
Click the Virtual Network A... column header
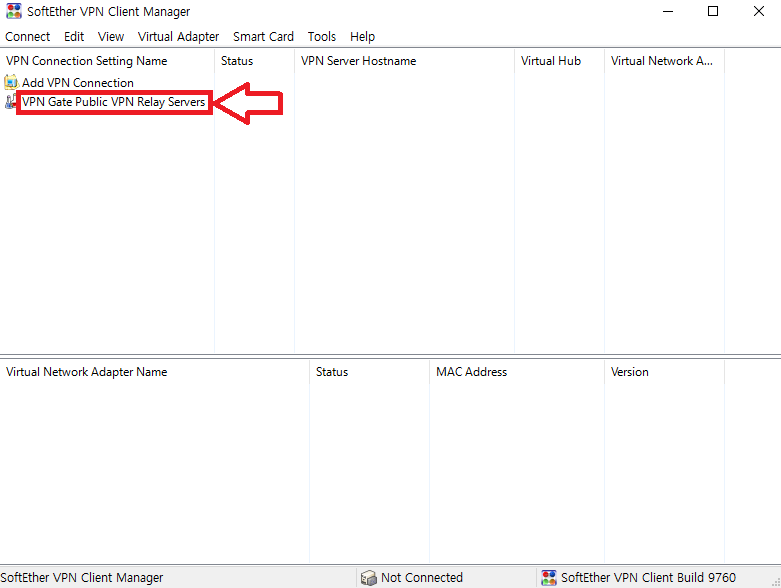click(664, 61)
